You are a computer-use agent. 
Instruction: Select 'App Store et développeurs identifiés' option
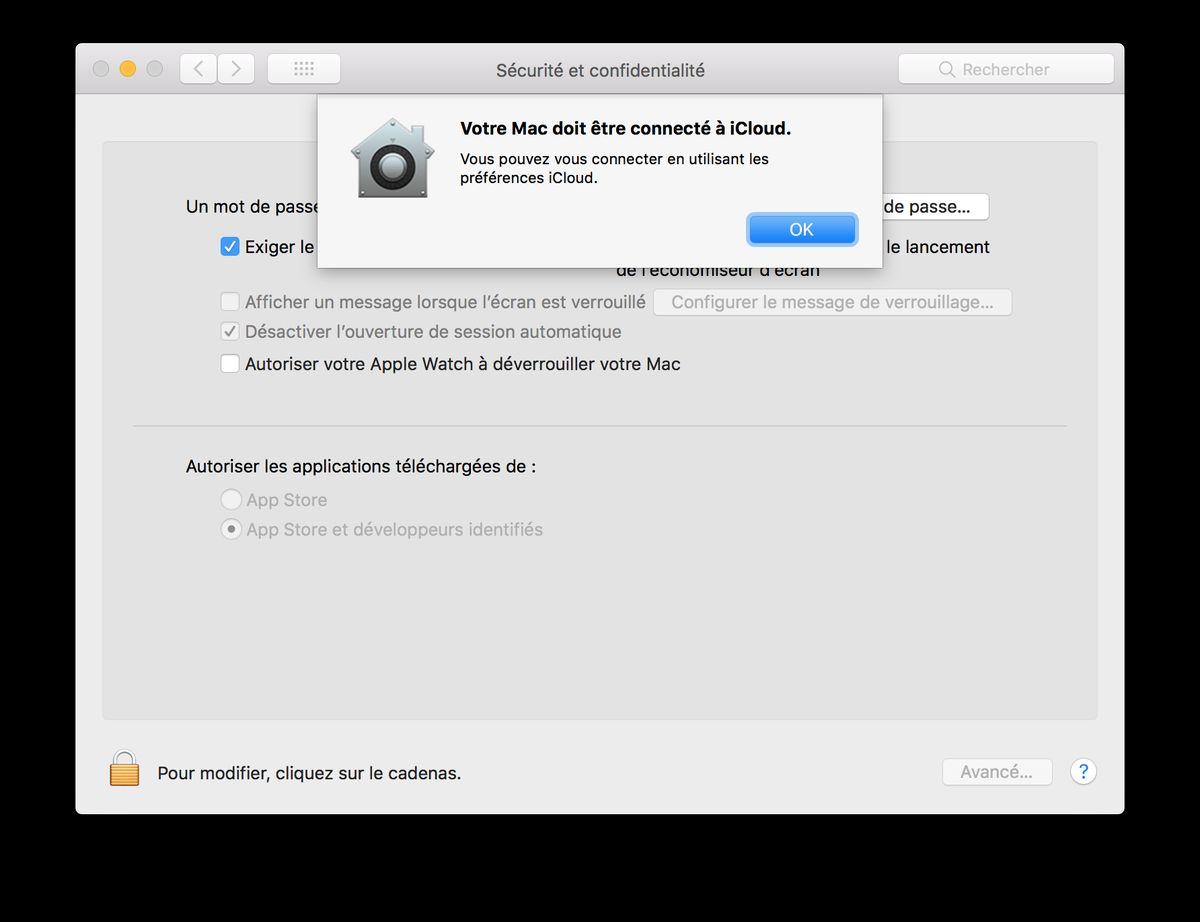(x=231, y=530)
